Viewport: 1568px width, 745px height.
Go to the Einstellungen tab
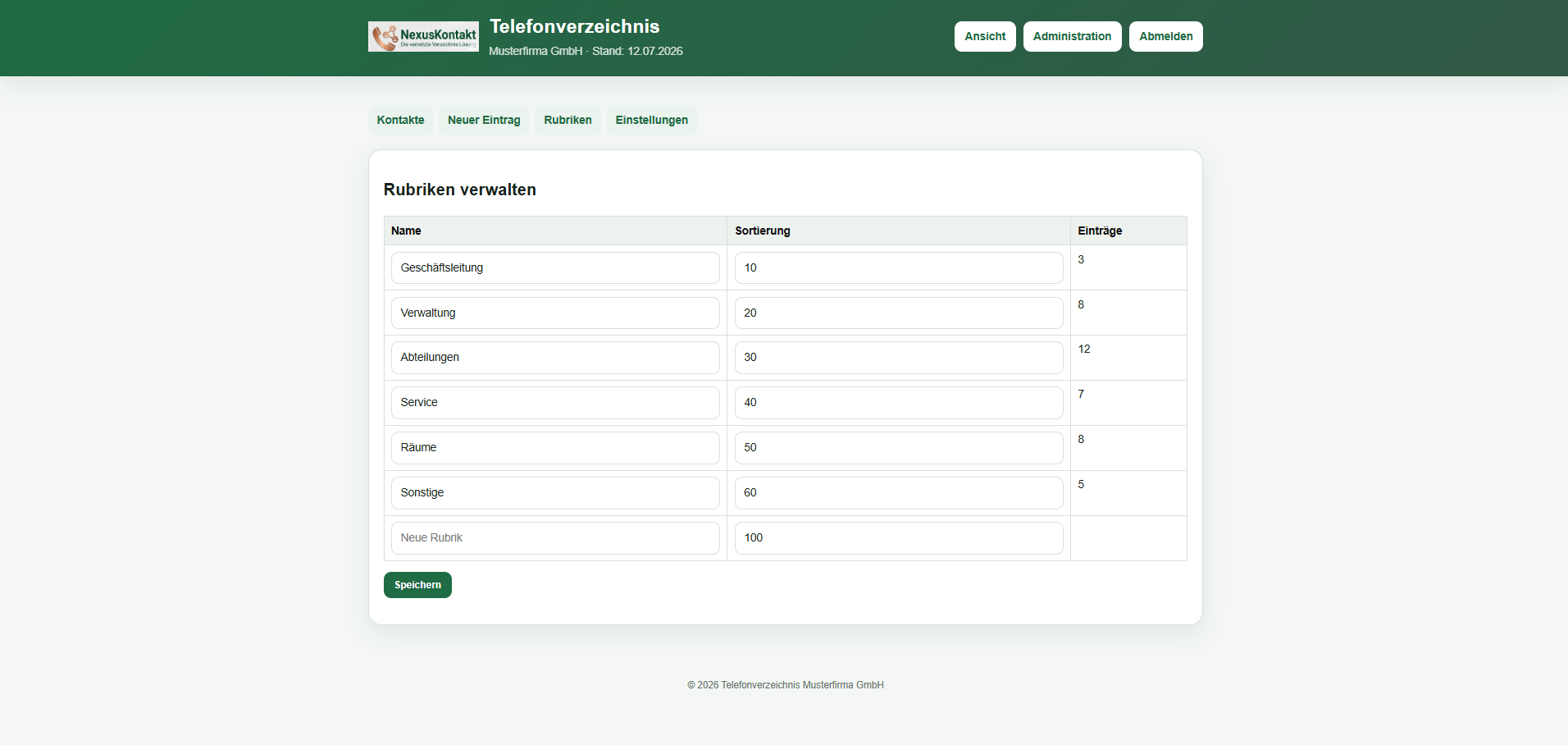652,120
